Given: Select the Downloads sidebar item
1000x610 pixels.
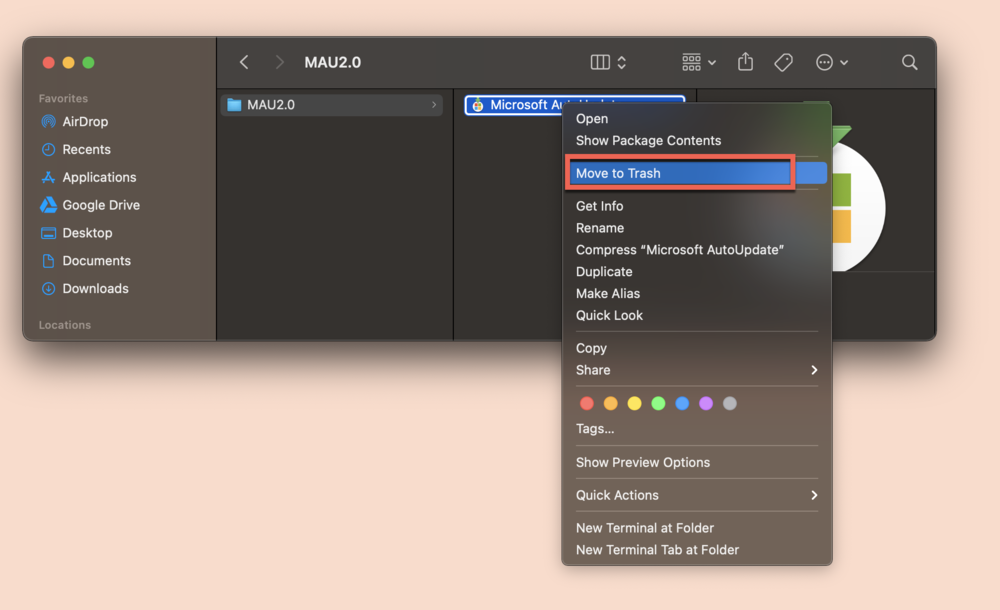Looking at the screenshot, I should tap(95, 288).
